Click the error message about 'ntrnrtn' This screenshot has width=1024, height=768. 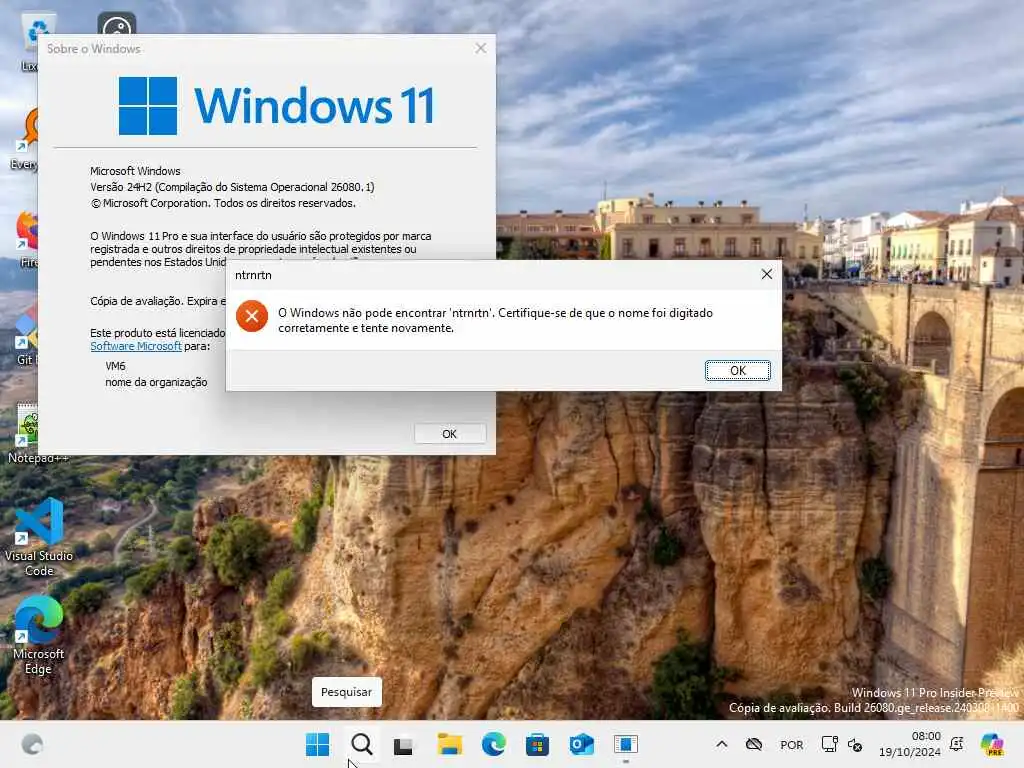click(x=496, y=320)
